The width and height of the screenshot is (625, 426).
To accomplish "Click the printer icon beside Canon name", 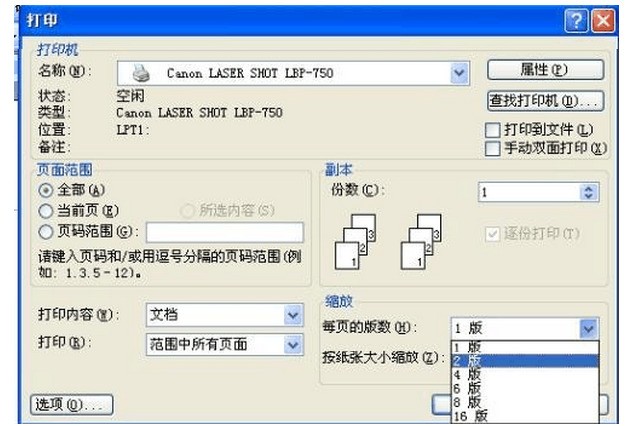I will [x=141, y=73].
